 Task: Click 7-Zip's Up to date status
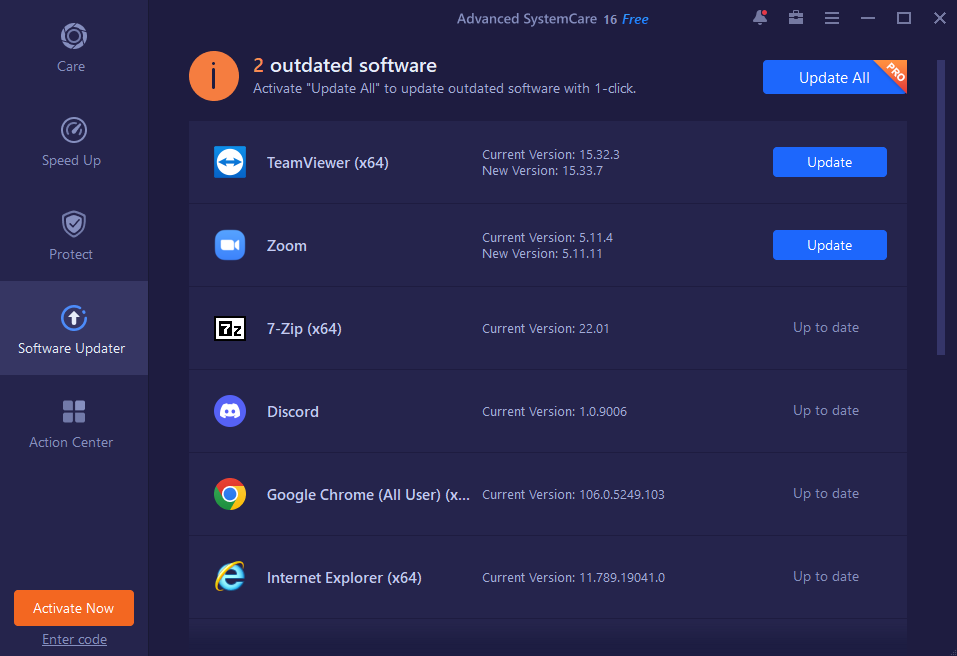(x=826, y=328)
